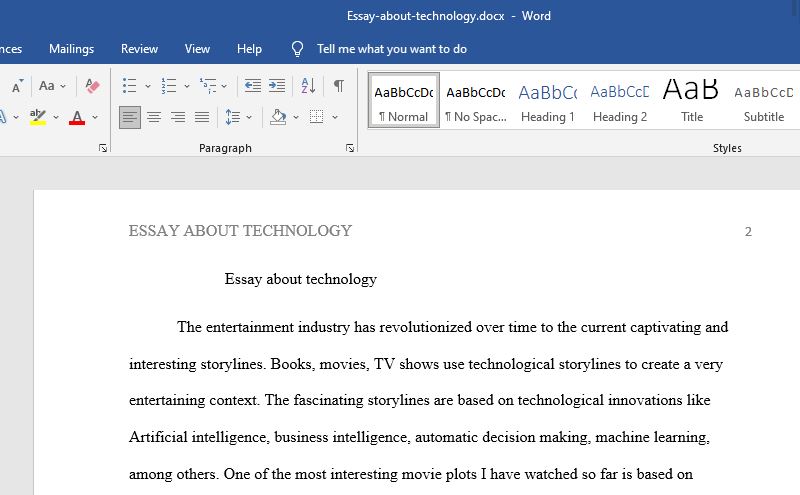Open the Help tab
This screenshot has width=800, height=495.
pyautogui.click(x=249, y=49)
